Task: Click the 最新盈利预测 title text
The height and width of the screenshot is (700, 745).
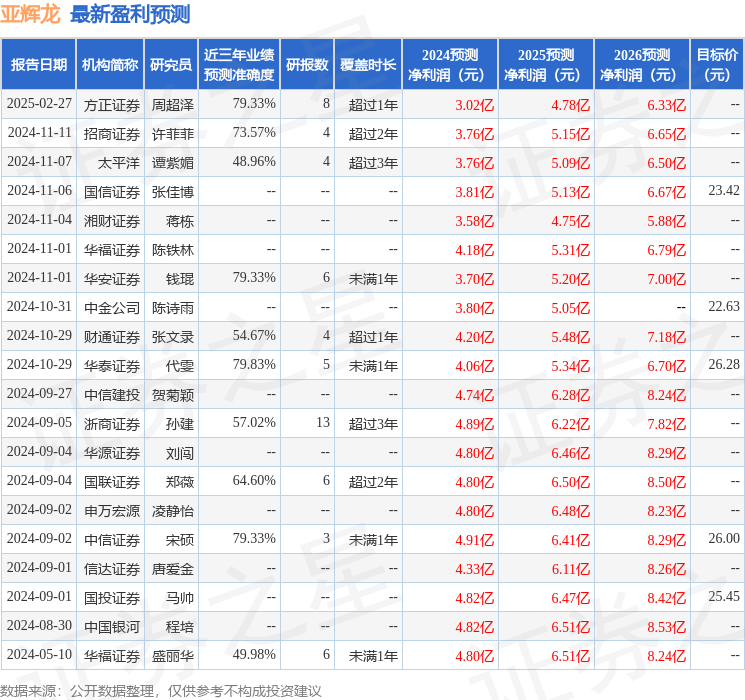Action: [130, 14]
